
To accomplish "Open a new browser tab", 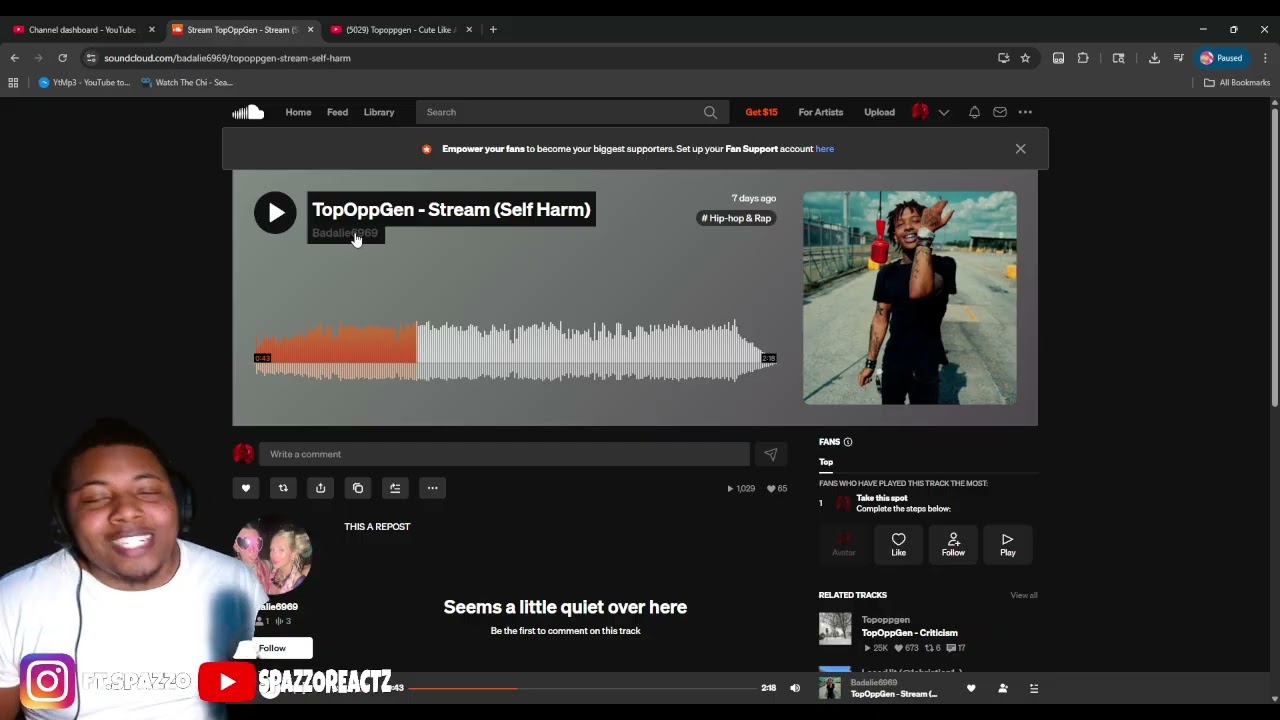I will pos(493,30).
